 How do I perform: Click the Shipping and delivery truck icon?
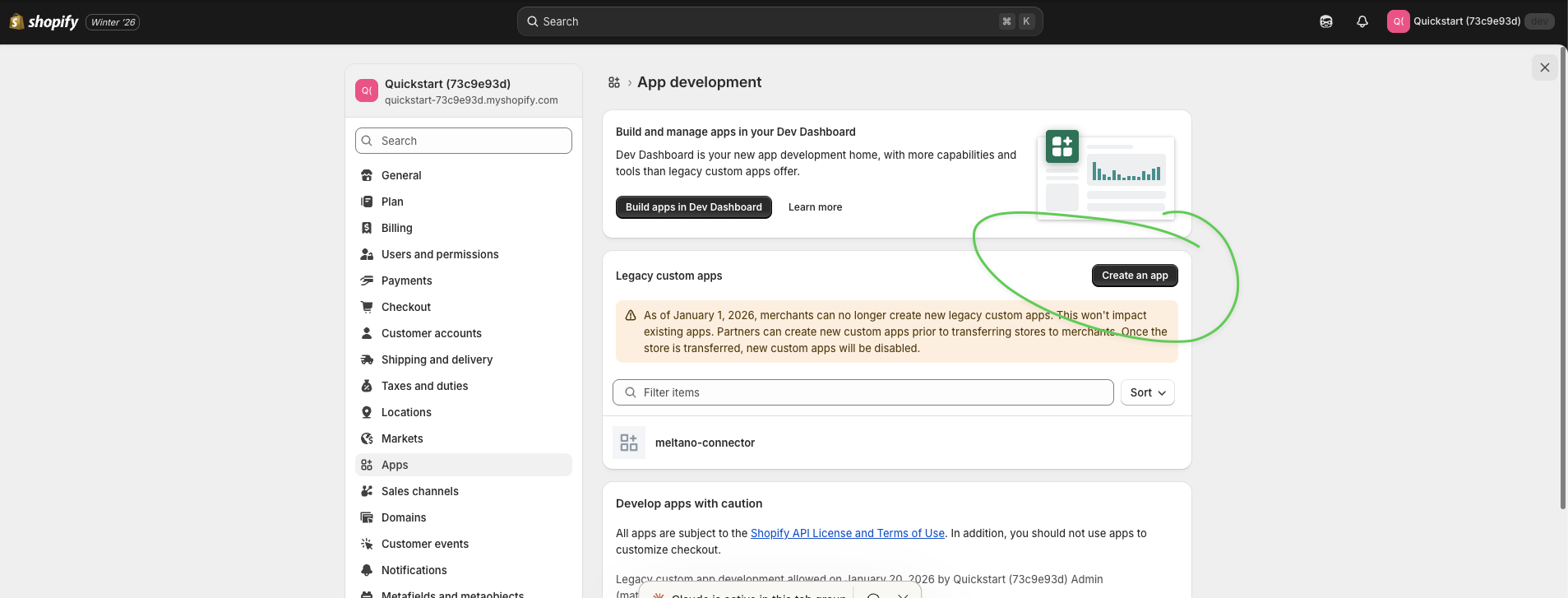pyautogui.click(x=367, y=359)
